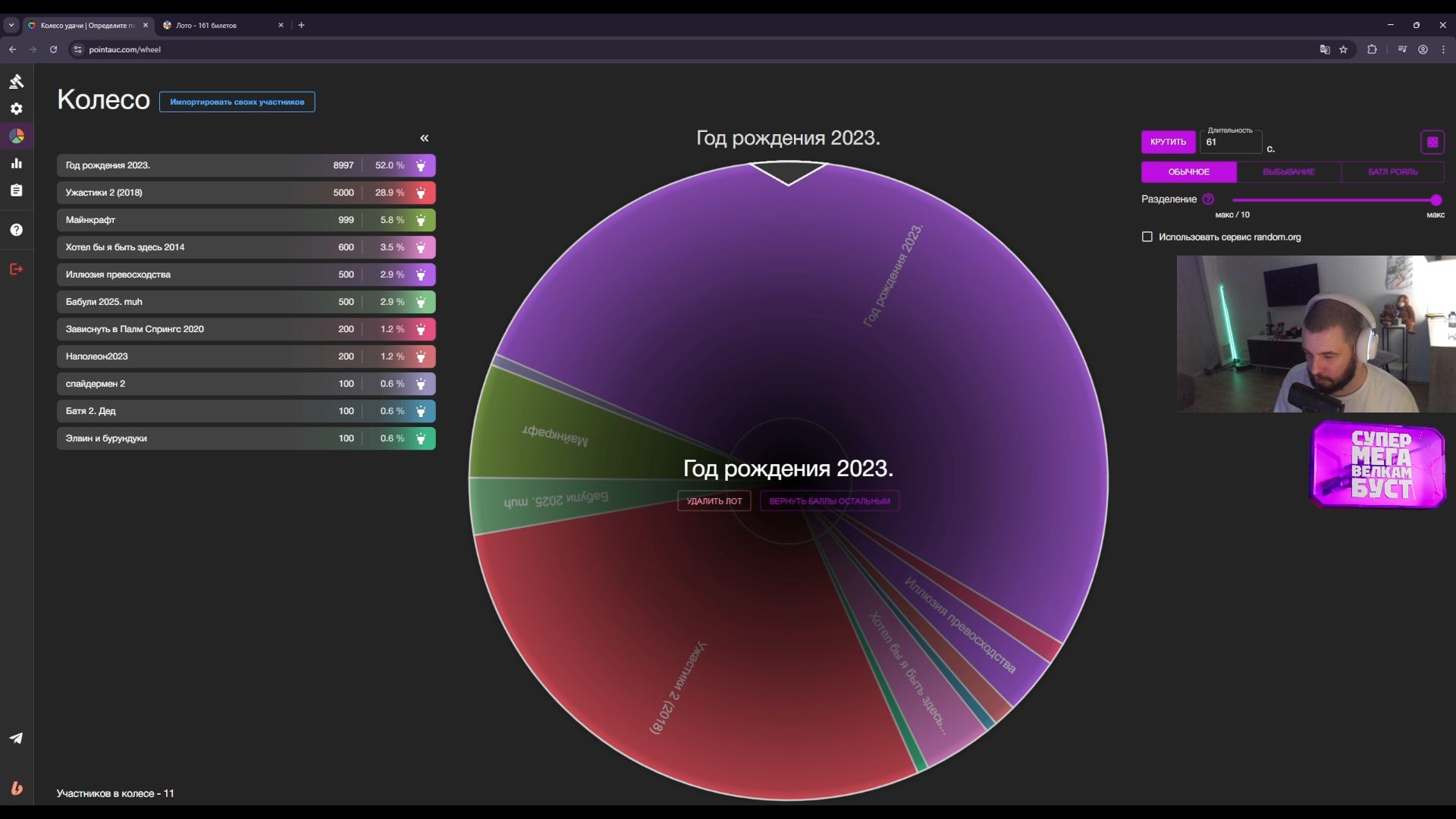Click Импортировать своих участников button
Screen dimensions: 1456x819
click(x=237, y=102)
